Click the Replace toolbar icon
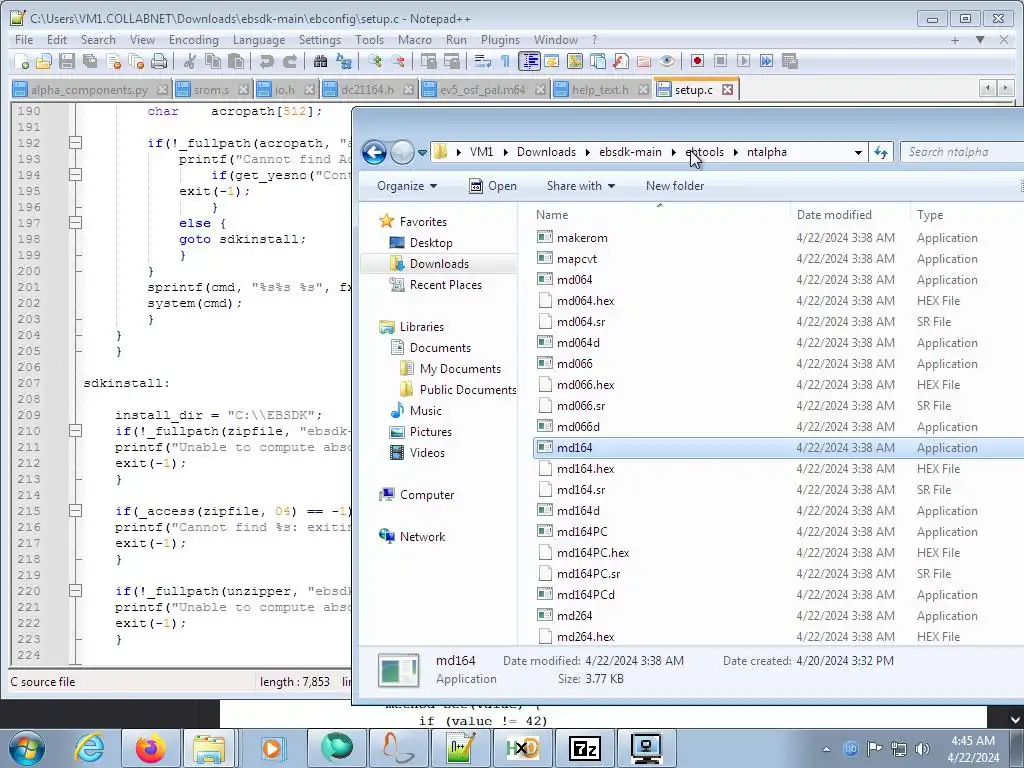The image size is (1024, 768). coord(344,61)
